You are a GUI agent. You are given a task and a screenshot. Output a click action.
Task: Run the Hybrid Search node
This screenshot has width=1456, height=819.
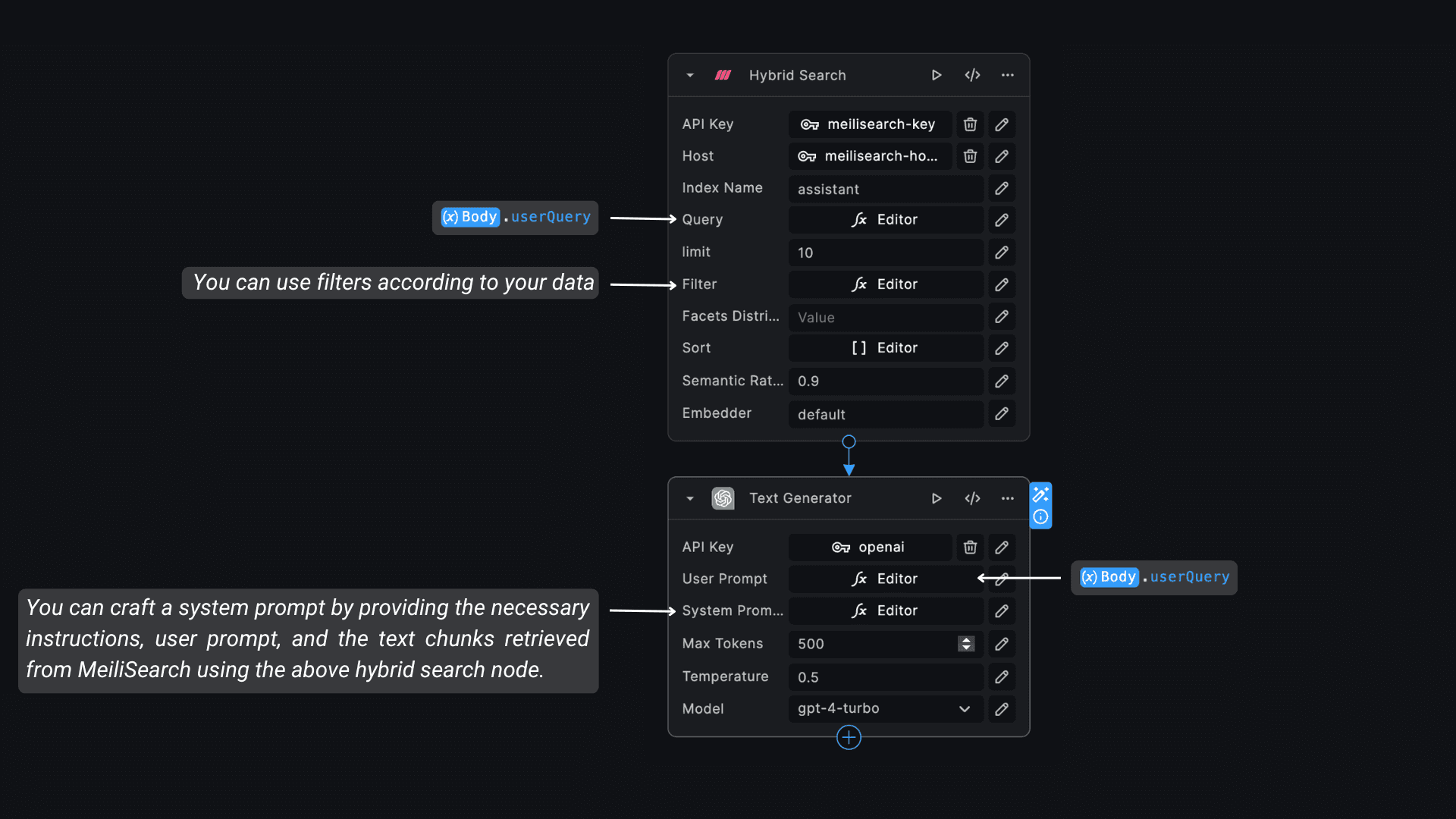937,75
